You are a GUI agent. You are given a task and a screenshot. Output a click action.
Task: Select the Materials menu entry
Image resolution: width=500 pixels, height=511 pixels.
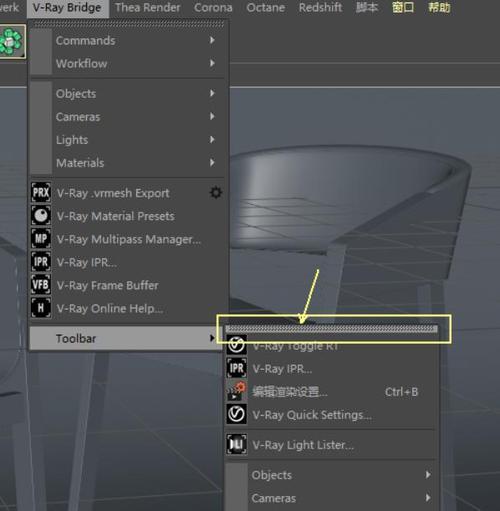pos(127,163)
